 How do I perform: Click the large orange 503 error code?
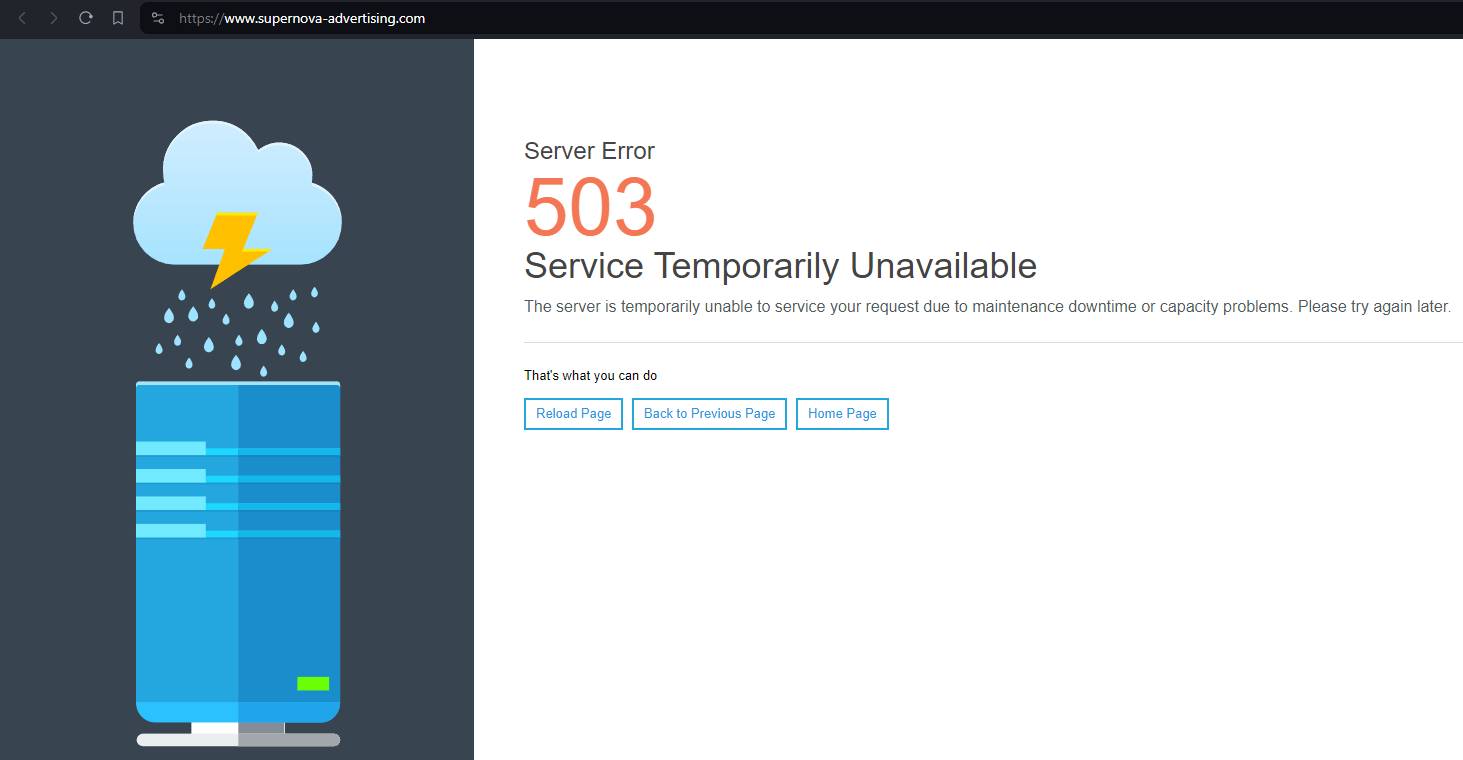click(590, 207)
